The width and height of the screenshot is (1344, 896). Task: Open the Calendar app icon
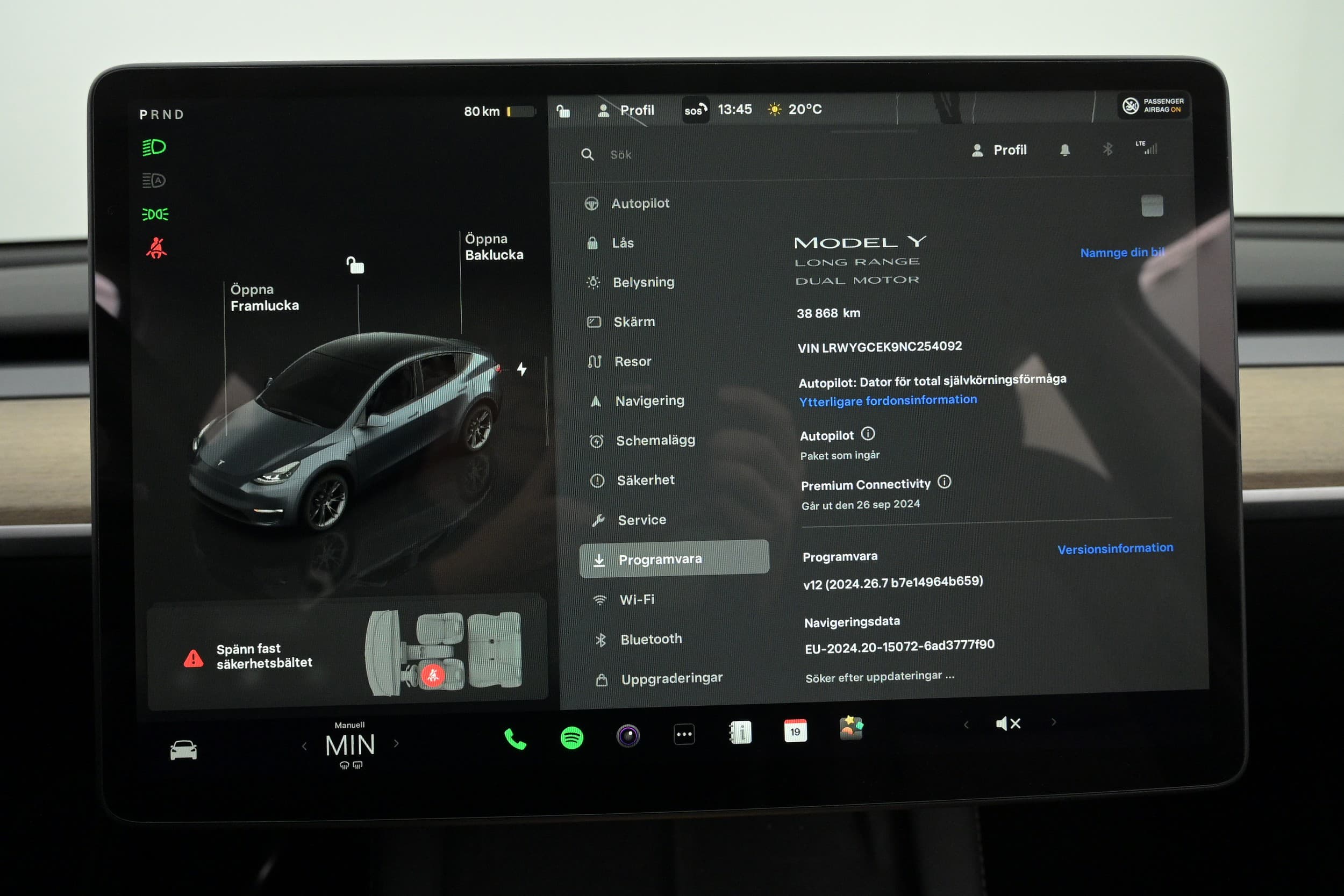tap(796, 731)
